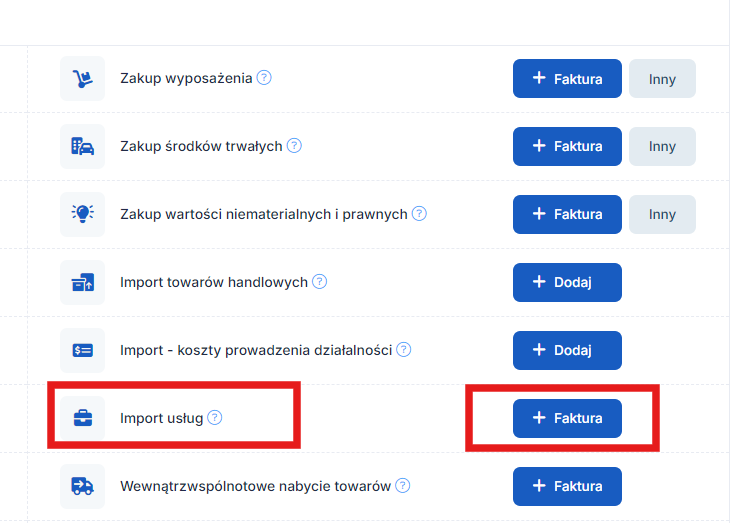Screen dimensions: 730x523
Task: Click the briefcase icon for Import usług
Action: (x=82, y=418)
